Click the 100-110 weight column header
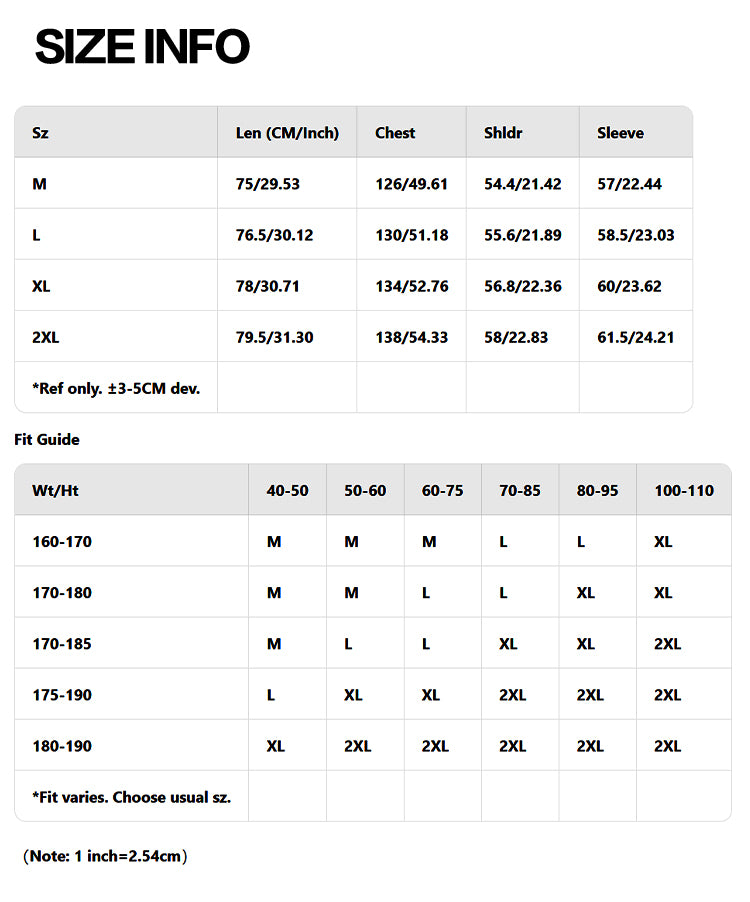Image resolution: width=750 pixels, height=902 pixels. pos(684,491)
